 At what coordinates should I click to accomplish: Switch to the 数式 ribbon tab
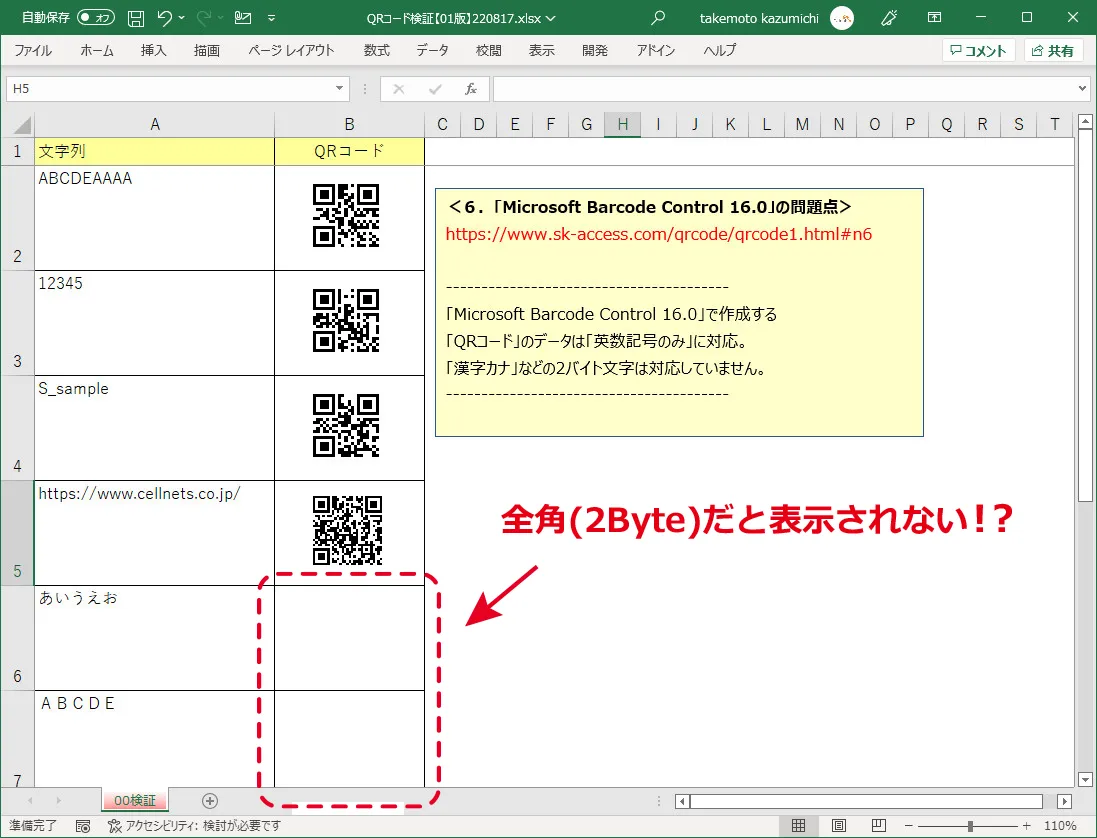click(x=376, y=50)
